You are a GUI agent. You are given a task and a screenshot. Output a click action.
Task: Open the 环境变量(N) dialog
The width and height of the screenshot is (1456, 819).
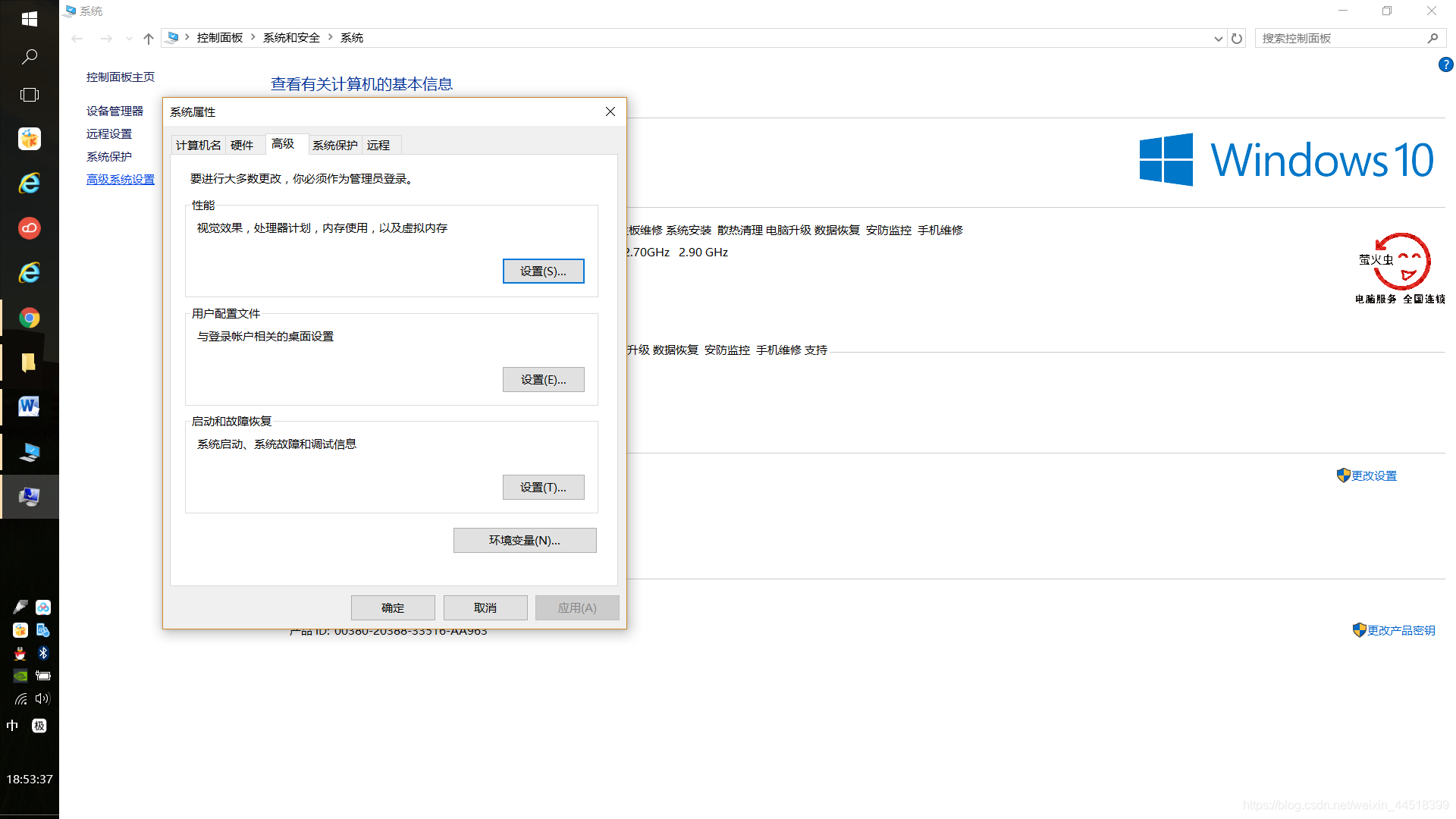click(525, 541)
